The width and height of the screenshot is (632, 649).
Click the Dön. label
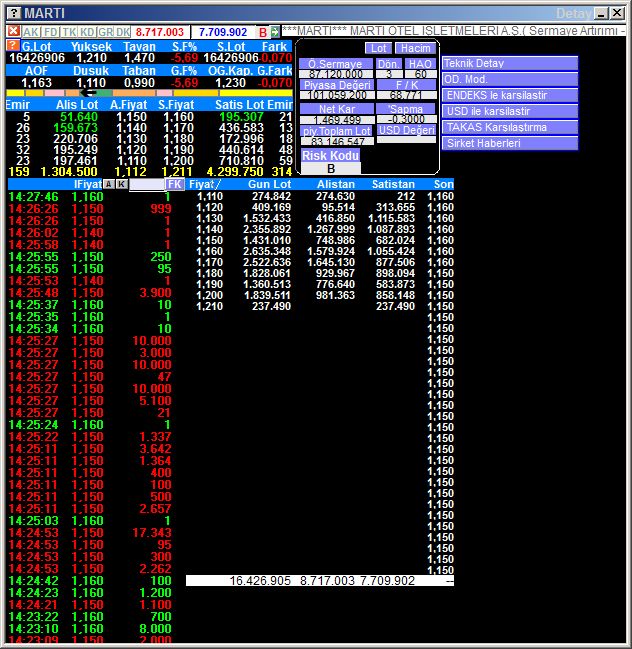[389, 64]
